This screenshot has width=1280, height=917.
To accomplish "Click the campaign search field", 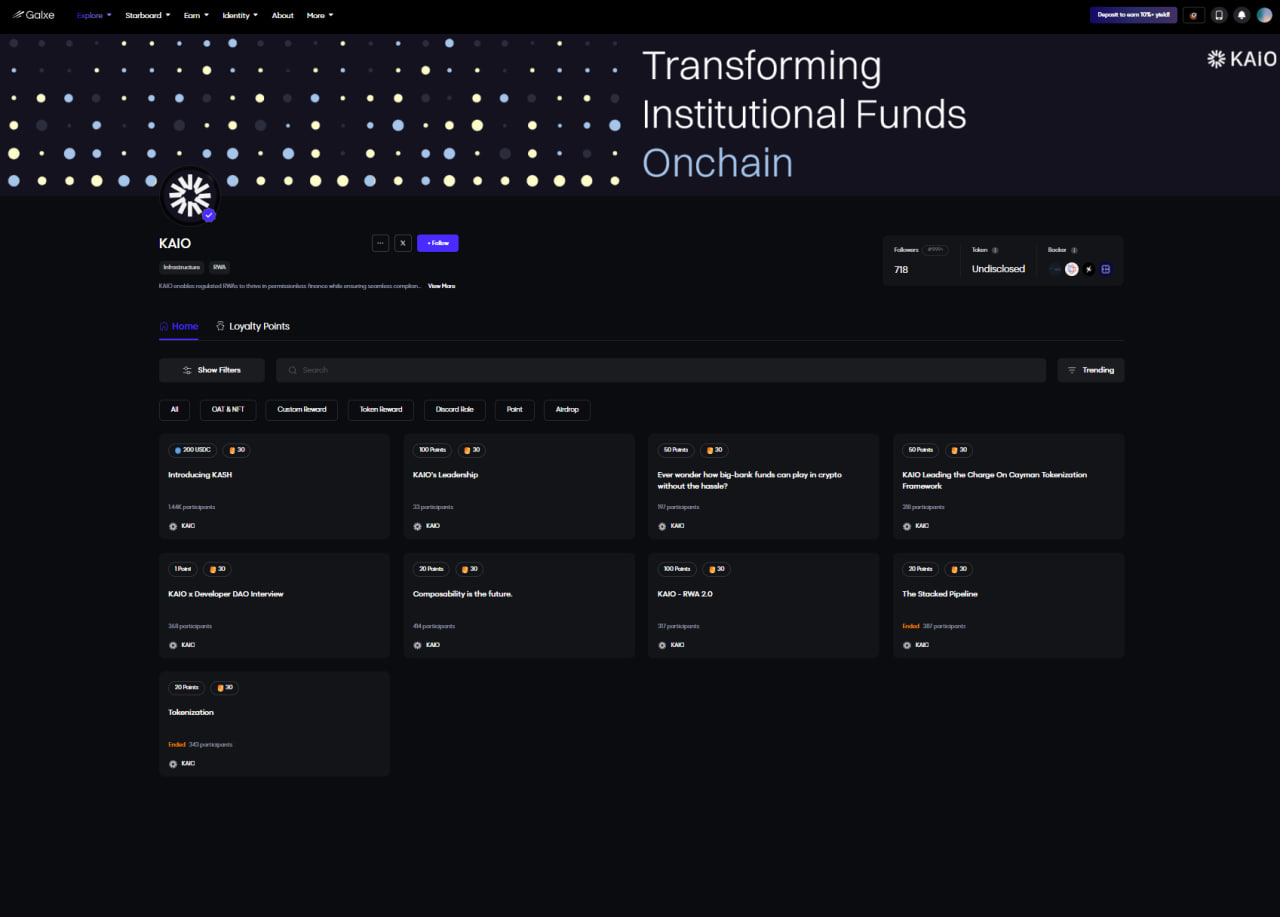I will click(x=660, y=370).
